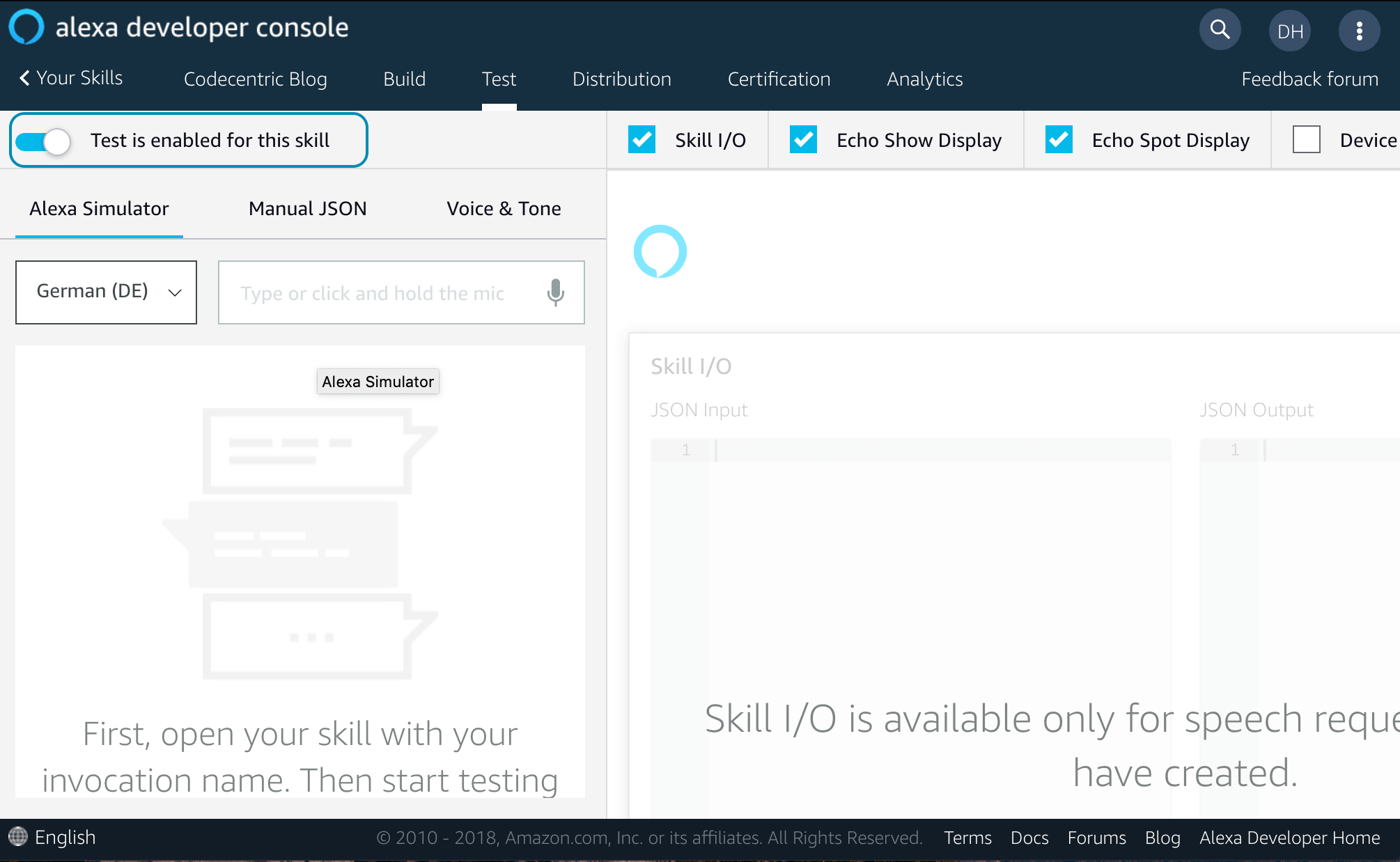
Task: Open search with magnifier icon
Action: point(1220,30)
